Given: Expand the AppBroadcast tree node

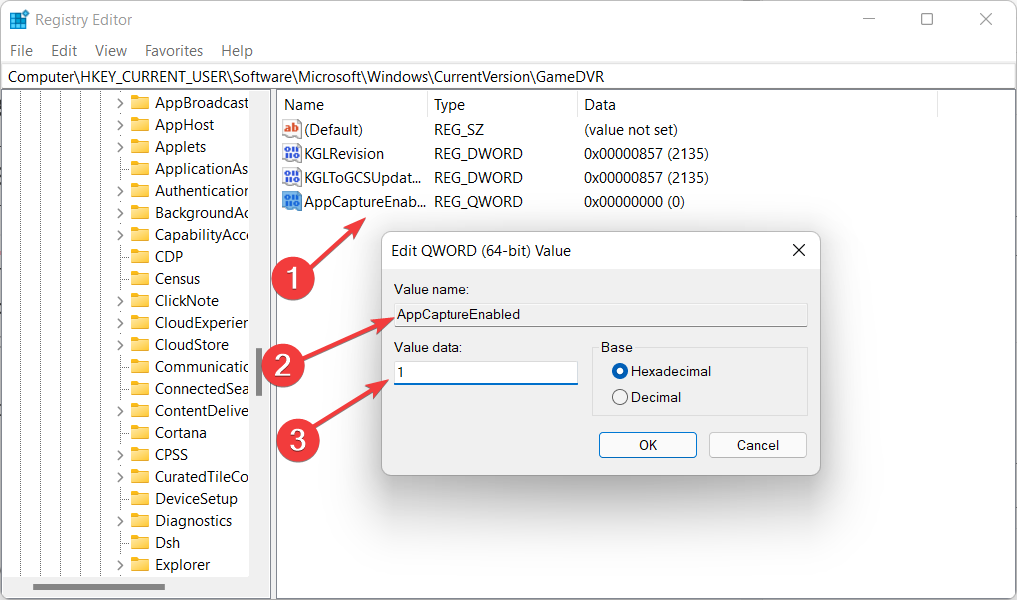Looking at the screenshot, I should [x=120, y=103].
